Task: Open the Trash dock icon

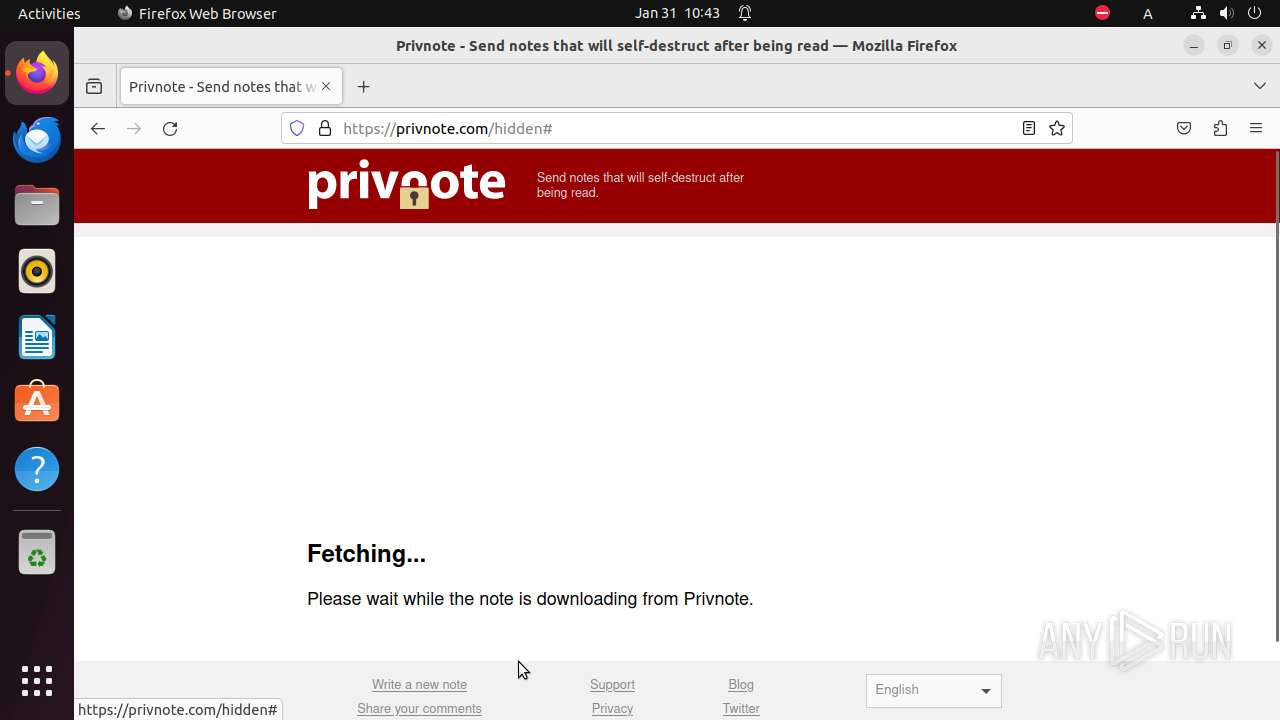Action: (37, 552)
